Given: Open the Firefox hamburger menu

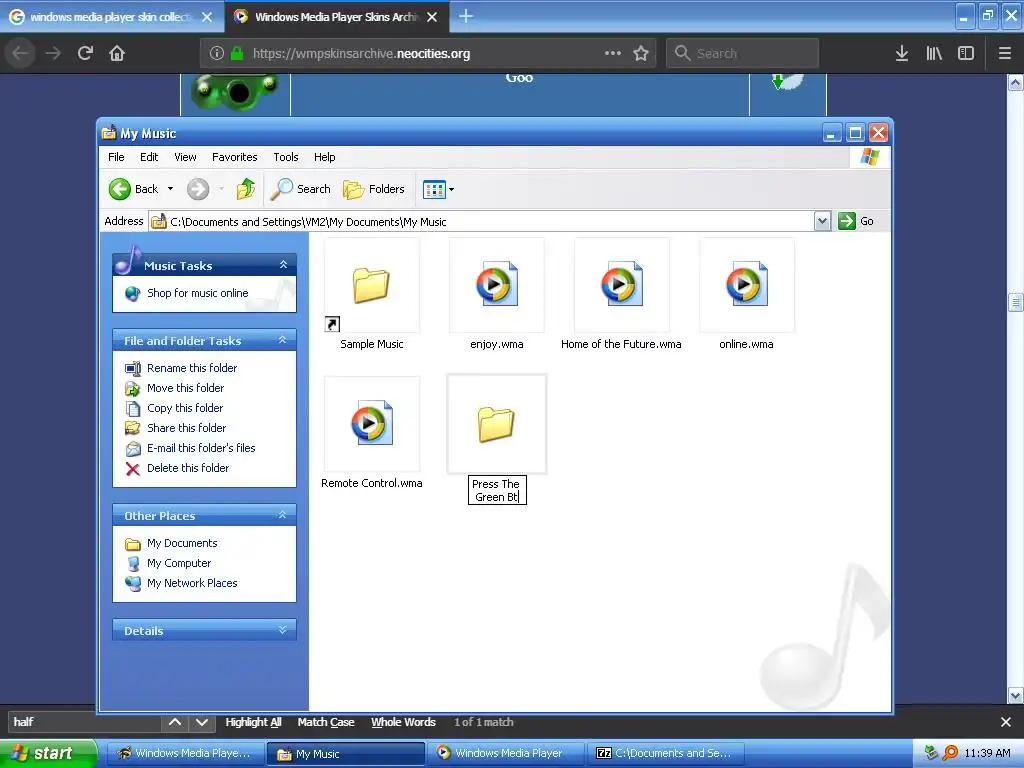Looking at the screenshot, I should [1005, 53].
